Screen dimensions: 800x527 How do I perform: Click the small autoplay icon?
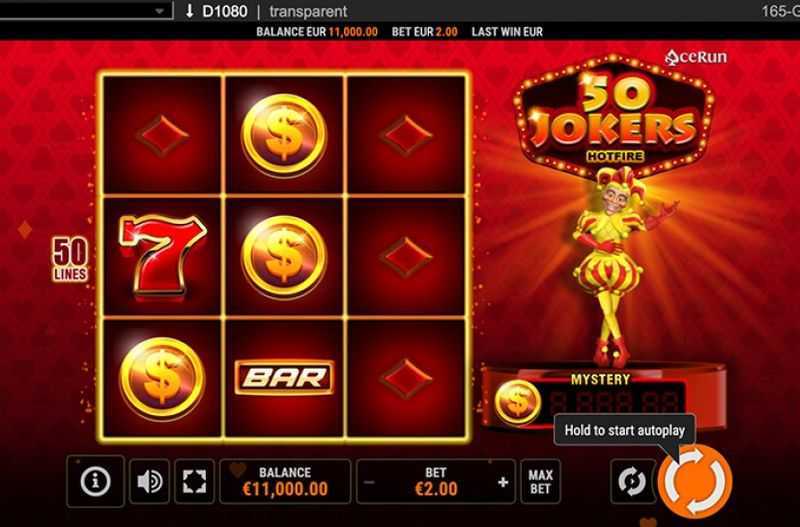point(632,481)
